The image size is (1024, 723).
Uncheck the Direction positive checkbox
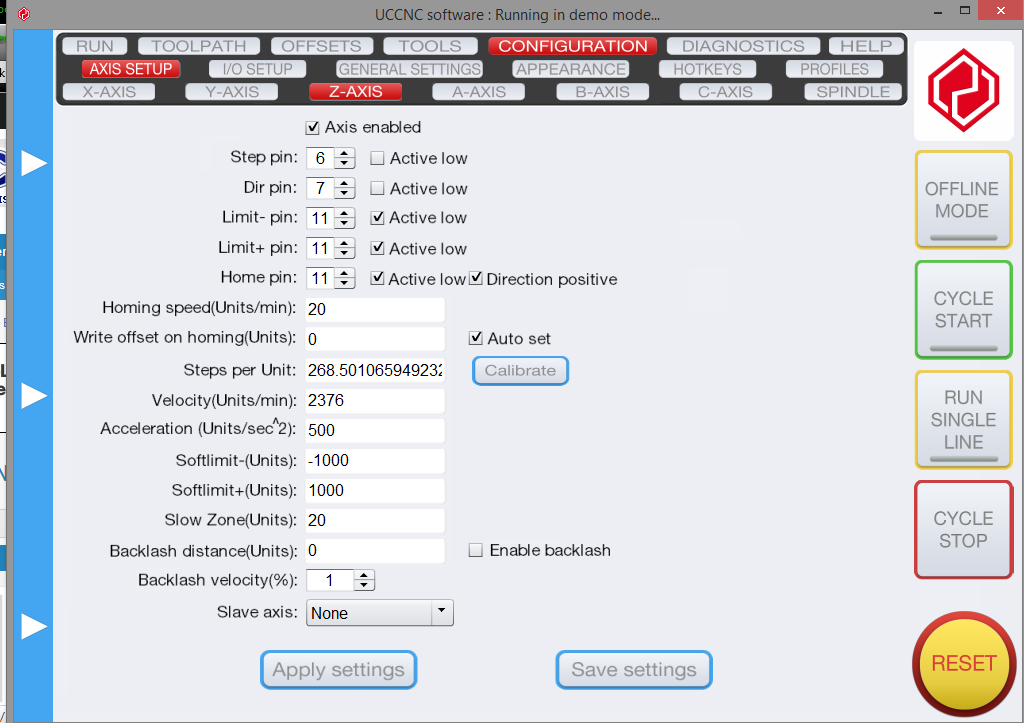[477, 279]
